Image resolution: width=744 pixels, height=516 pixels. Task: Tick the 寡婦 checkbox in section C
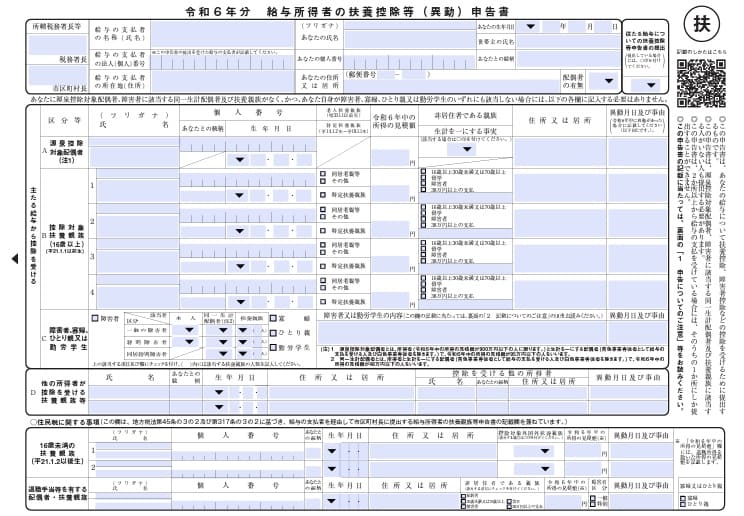point(273,318)
